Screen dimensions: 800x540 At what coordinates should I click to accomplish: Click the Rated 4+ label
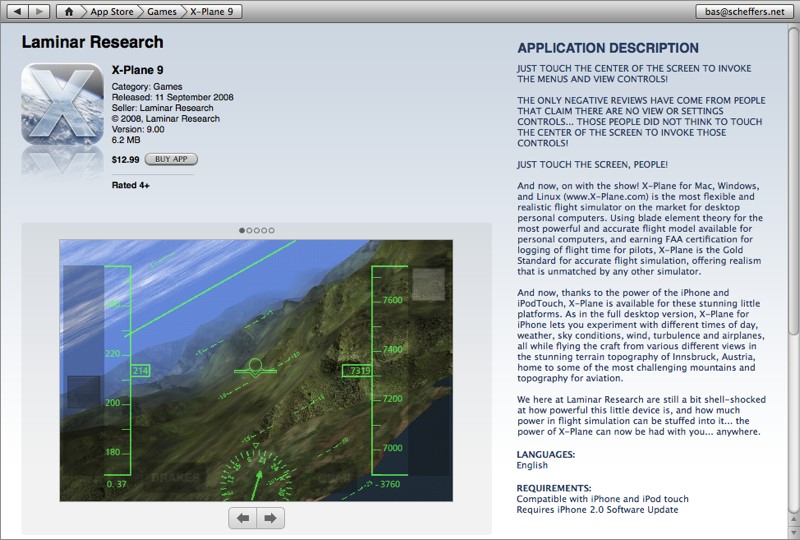[131, 185]
